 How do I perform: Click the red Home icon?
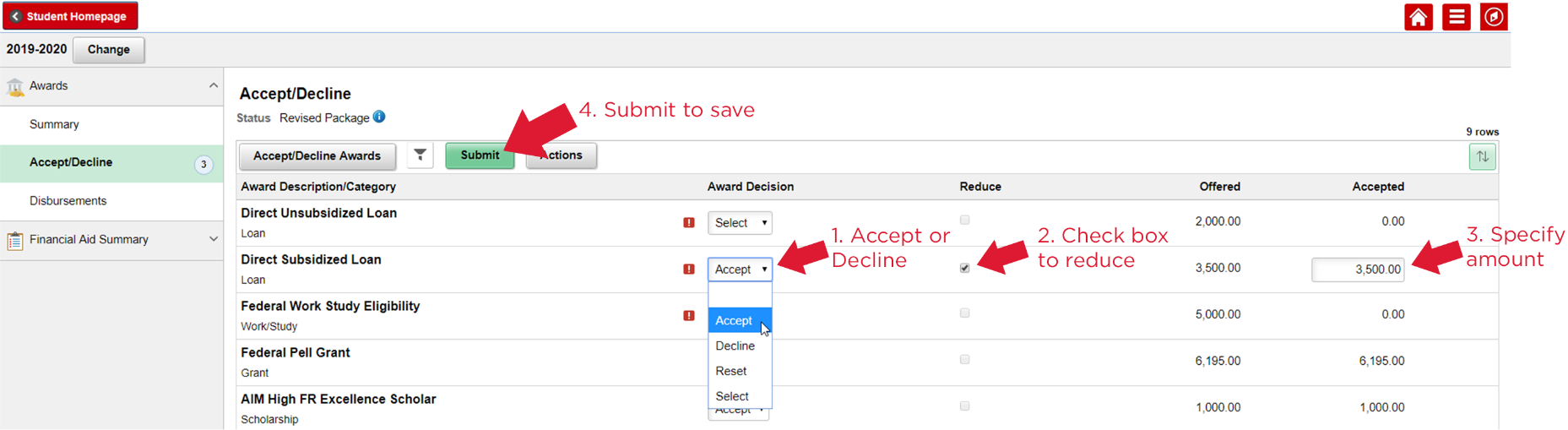click(x=1419, y=17)
